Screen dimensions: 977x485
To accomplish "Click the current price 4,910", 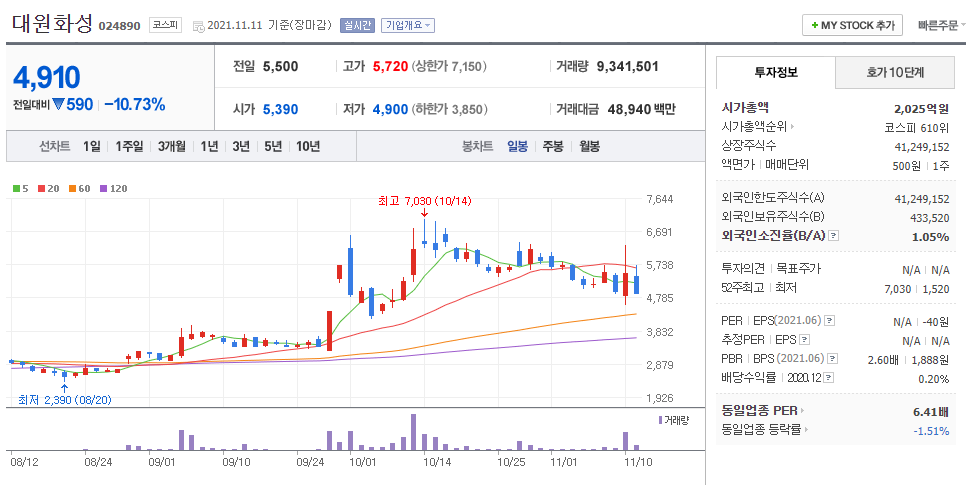I will coord(47,77).
